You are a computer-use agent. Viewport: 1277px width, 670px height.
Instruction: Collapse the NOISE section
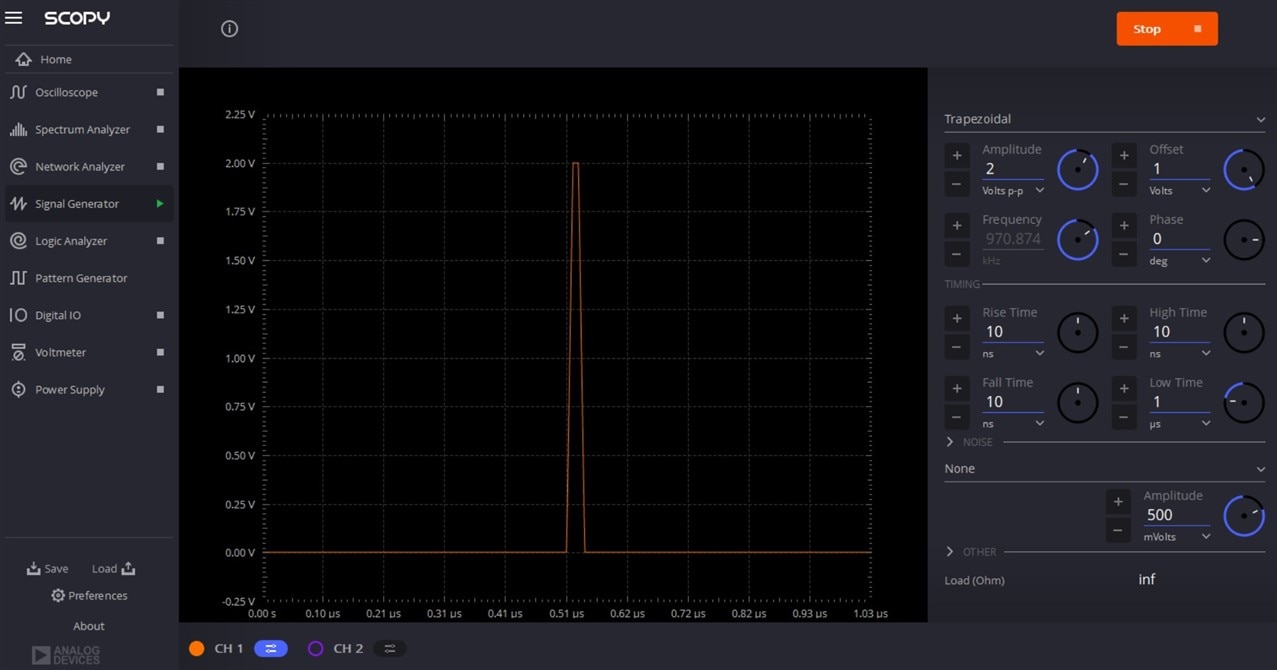[x=950, y=442]
